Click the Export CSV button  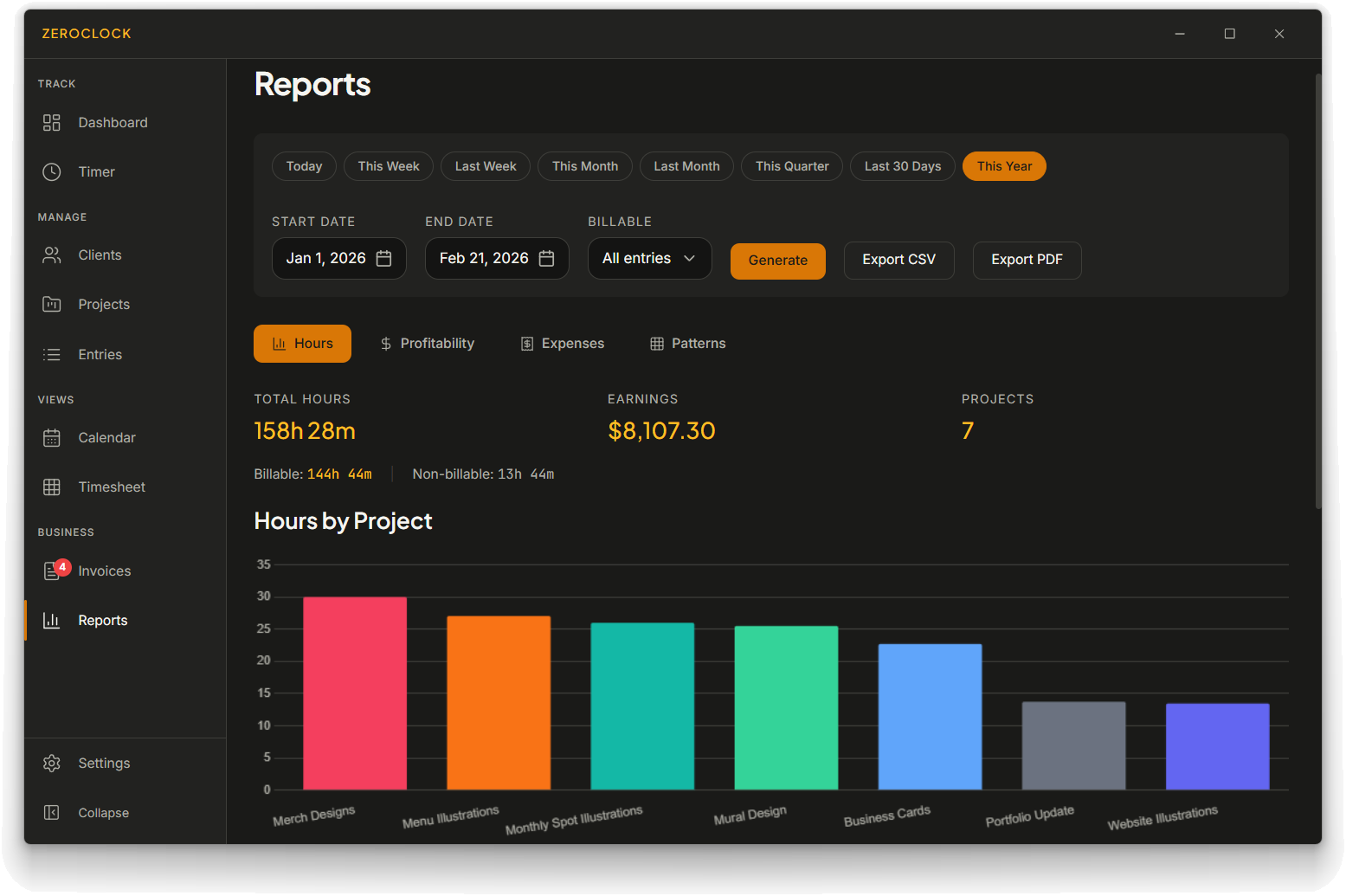pyautogui.click(x=898, y=260)
